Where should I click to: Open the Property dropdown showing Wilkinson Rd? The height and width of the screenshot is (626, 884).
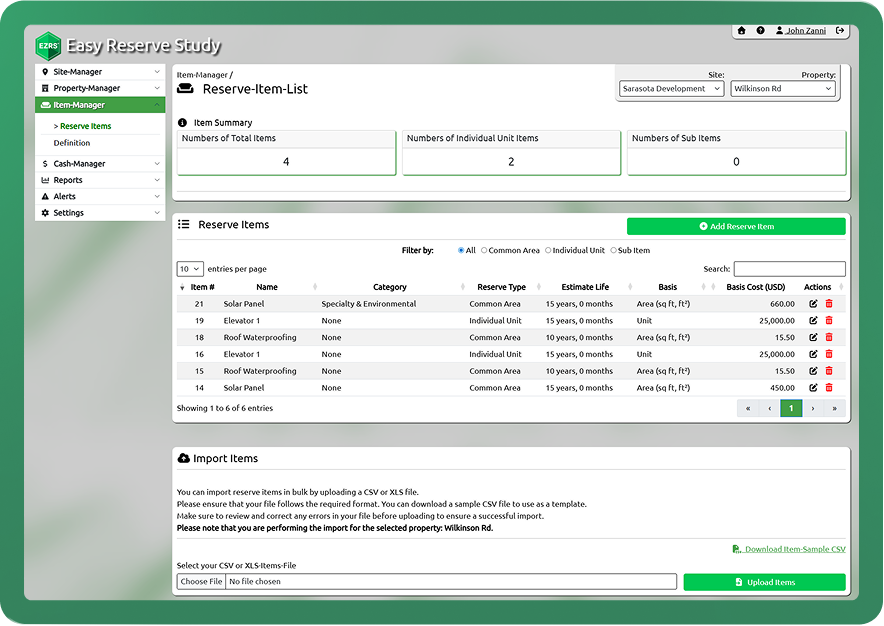pyautogui.click(x=782, y=89)
